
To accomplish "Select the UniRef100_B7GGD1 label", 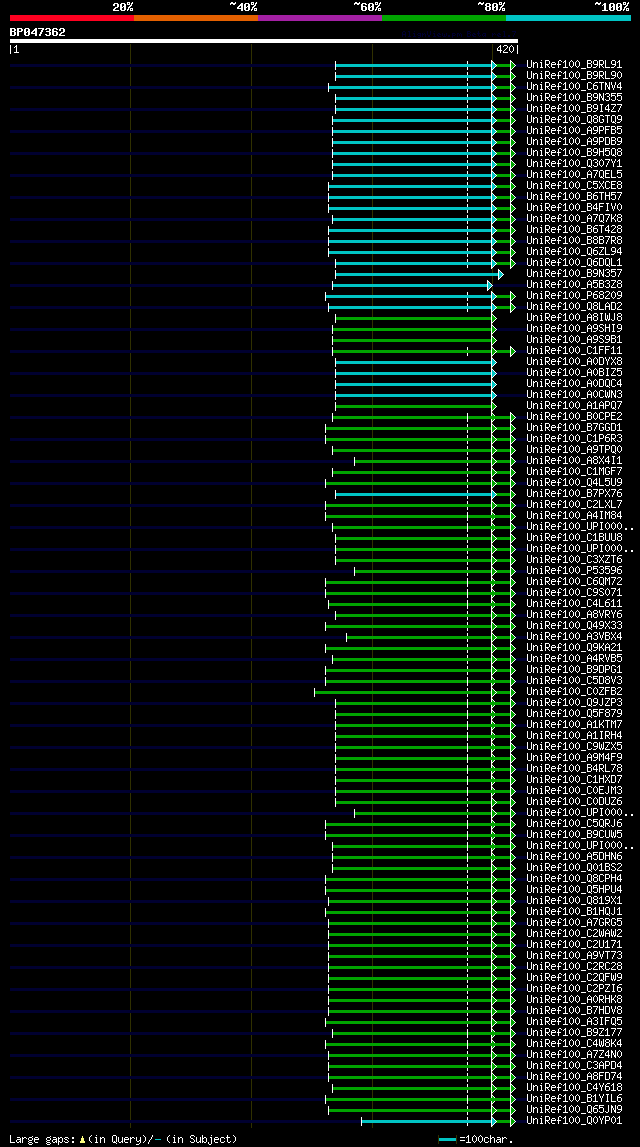I will coord(574,427).
